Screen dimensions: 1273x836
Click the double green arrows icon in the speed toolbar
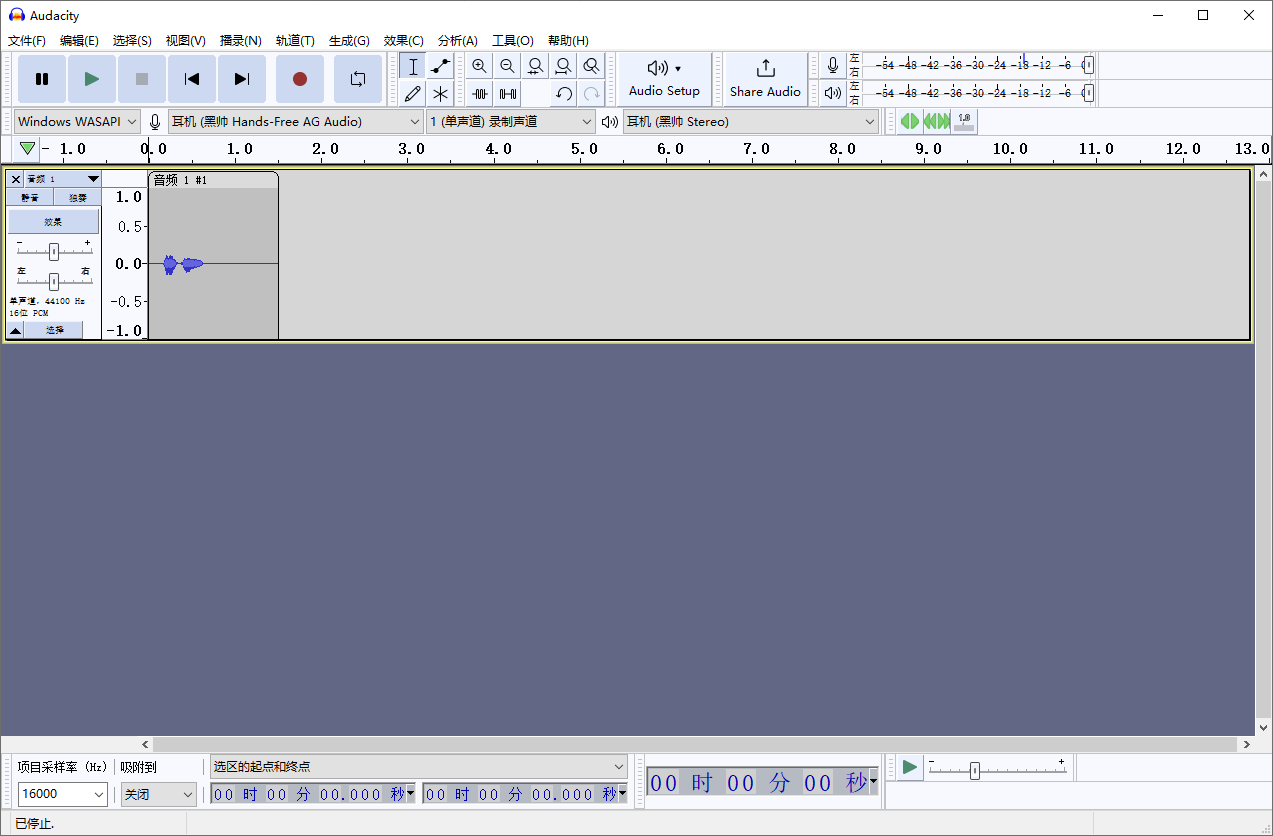coord(937,121)
